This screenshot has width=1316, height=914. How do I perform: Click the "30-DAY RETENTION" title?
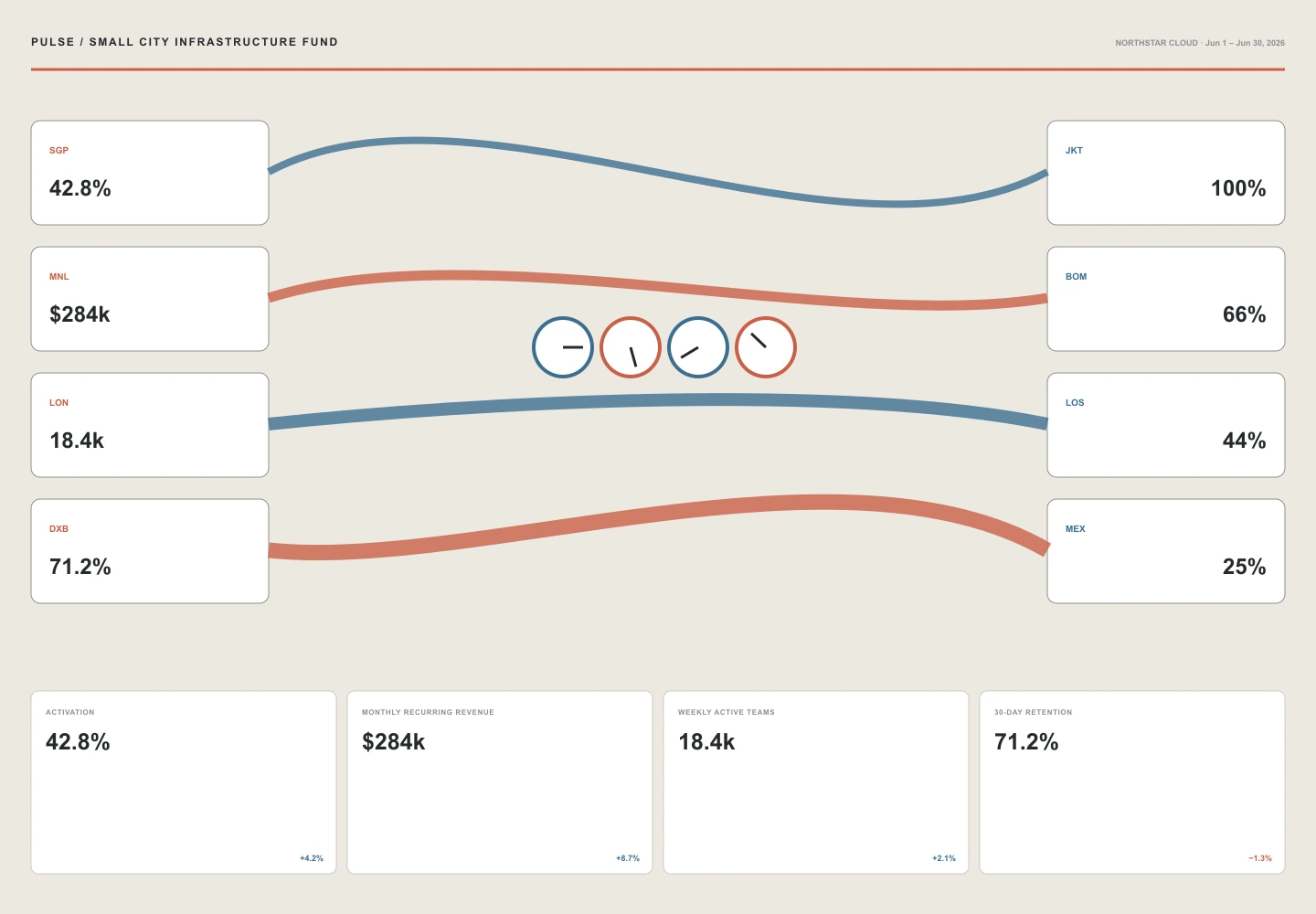point(1034,712)
